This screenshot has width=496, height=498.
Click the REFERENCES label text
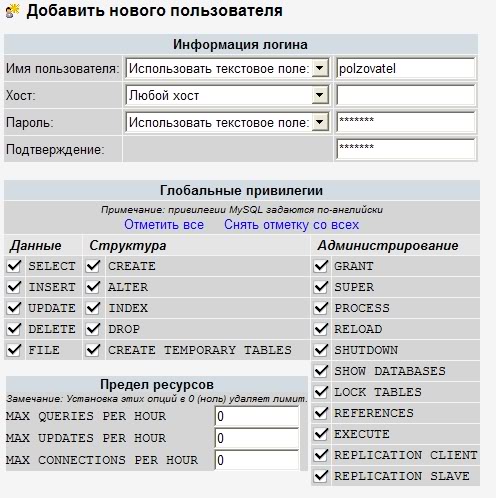(374, 413)
